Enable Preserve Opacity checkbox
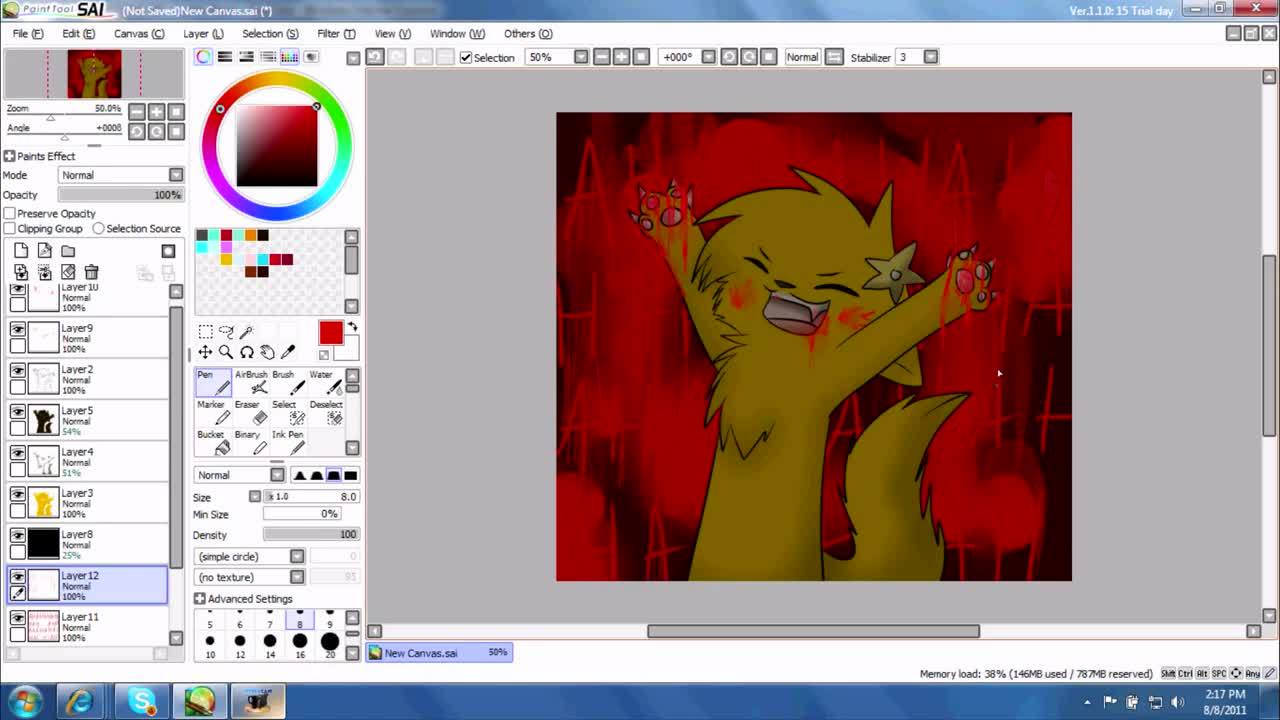Screen dimensions: 1280x720 10,214
